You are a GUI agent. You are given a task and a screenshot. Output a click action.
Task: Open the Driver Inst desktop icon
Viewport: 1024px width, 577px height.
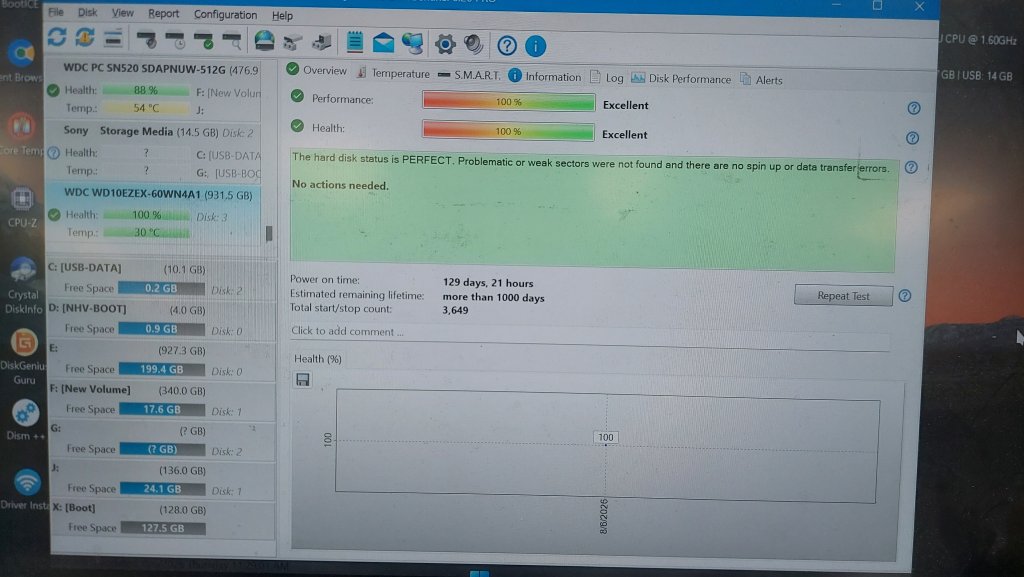coord(25,490)
